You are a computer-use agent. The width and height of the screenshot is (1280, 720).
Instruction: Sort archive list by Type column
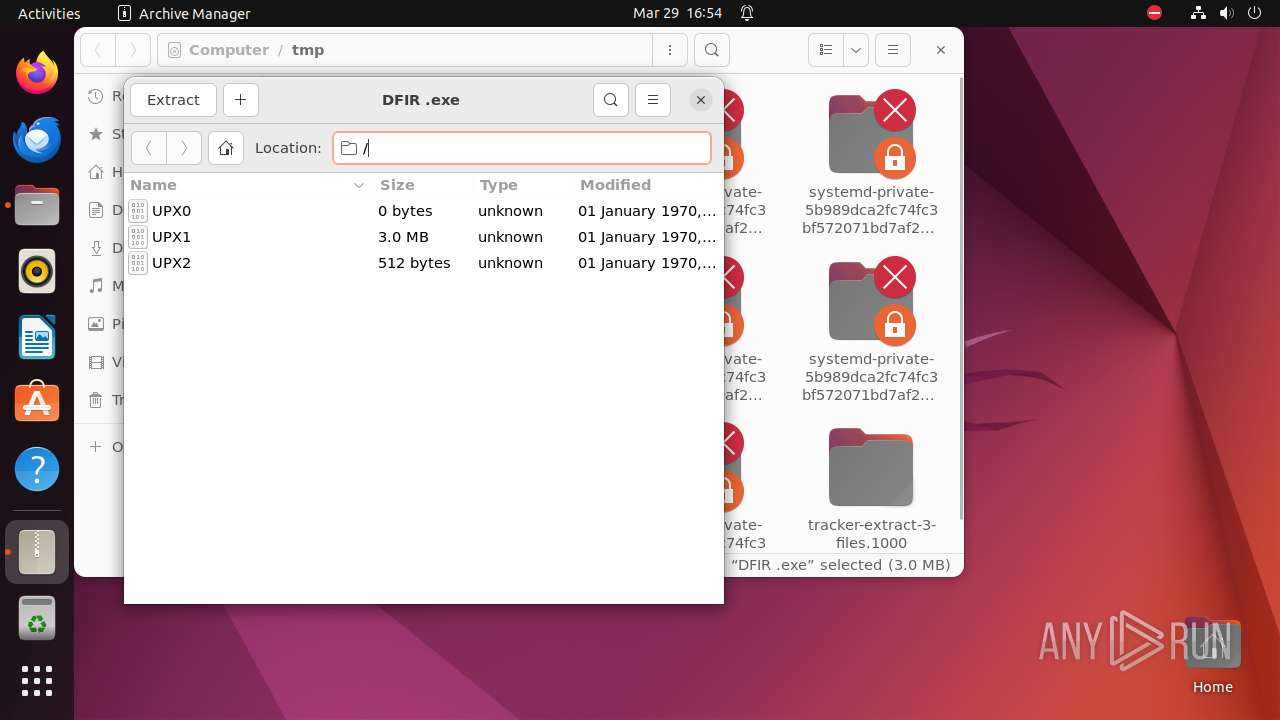click(x=522, y=185)
